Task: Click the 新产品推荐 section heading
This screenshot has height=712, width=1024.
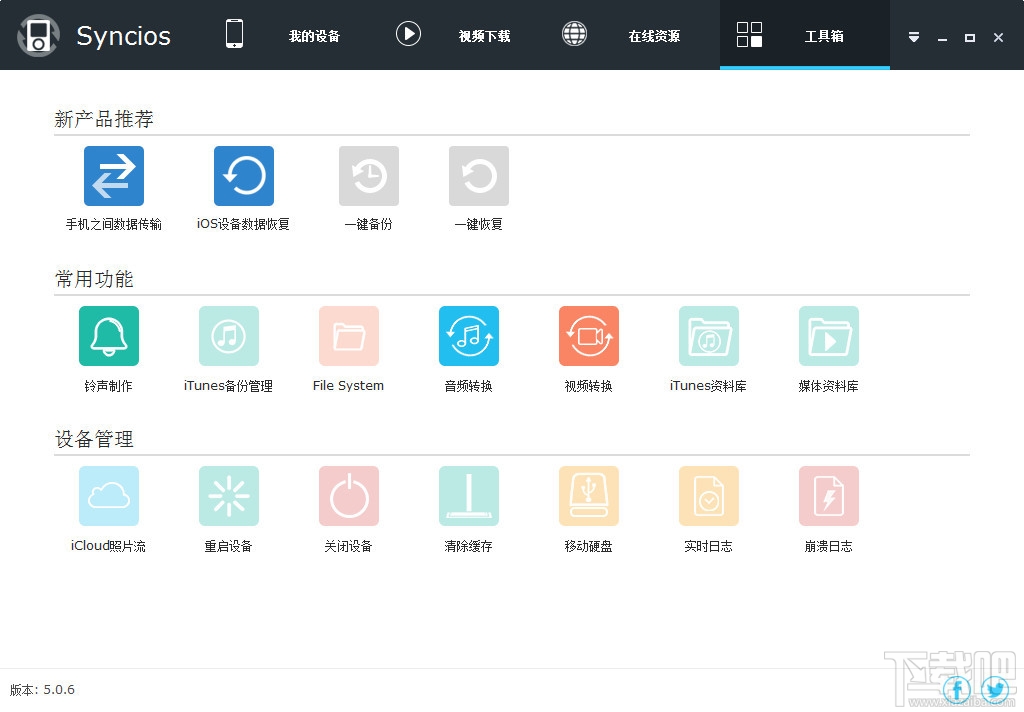Action: [x=104, y=119]
